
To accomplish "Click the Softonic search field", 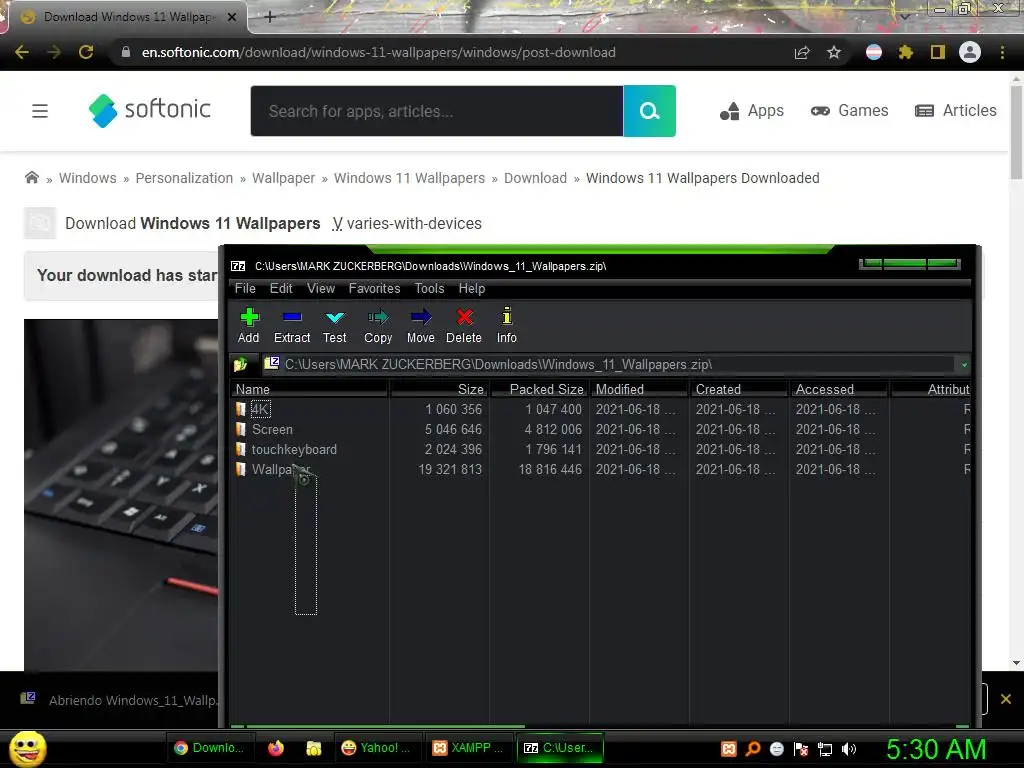I will [x=437, y=111].
